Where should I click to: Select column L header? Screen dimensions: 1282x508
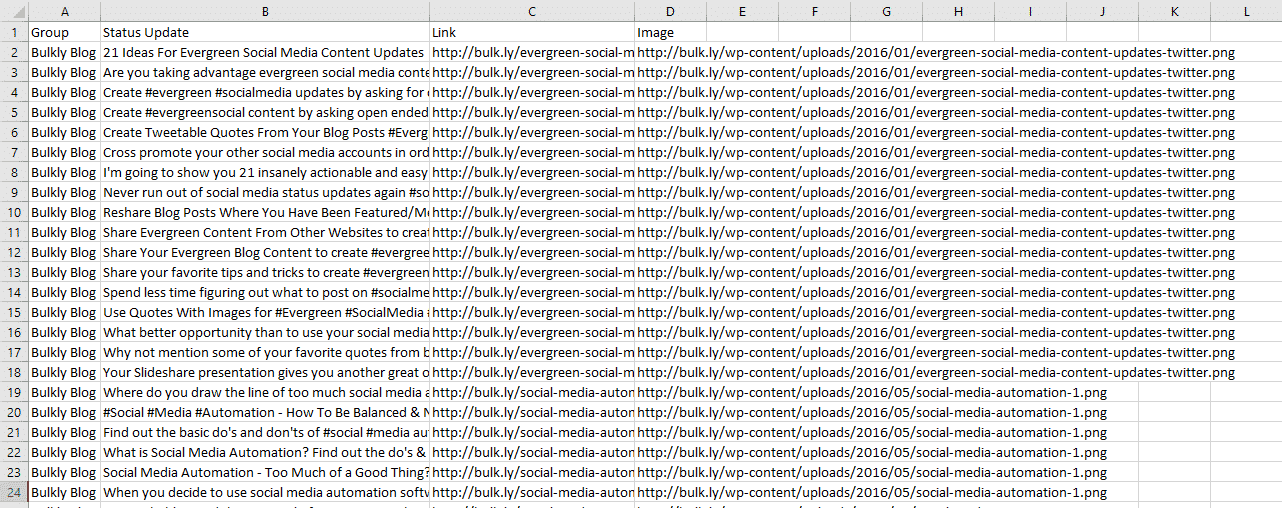[x=1246, y=11]
